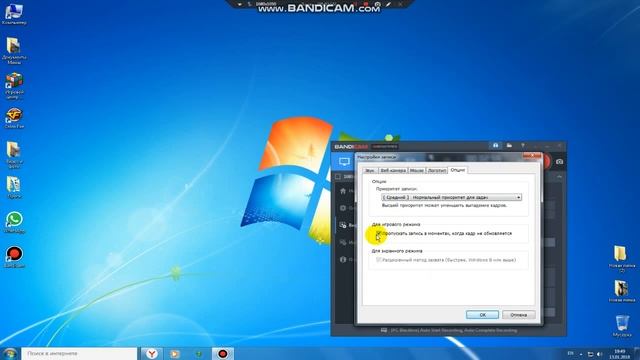Click the Action Center flag tray icon
The width and height of the screenshot is (640, 360).
(590, 354)
